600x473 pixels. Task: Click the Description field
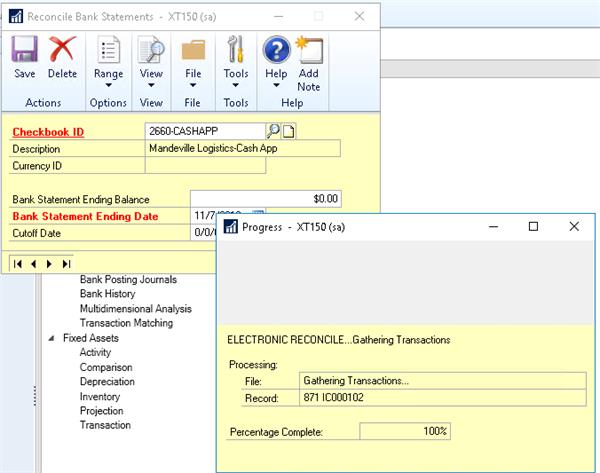click(x=243, y=148)
